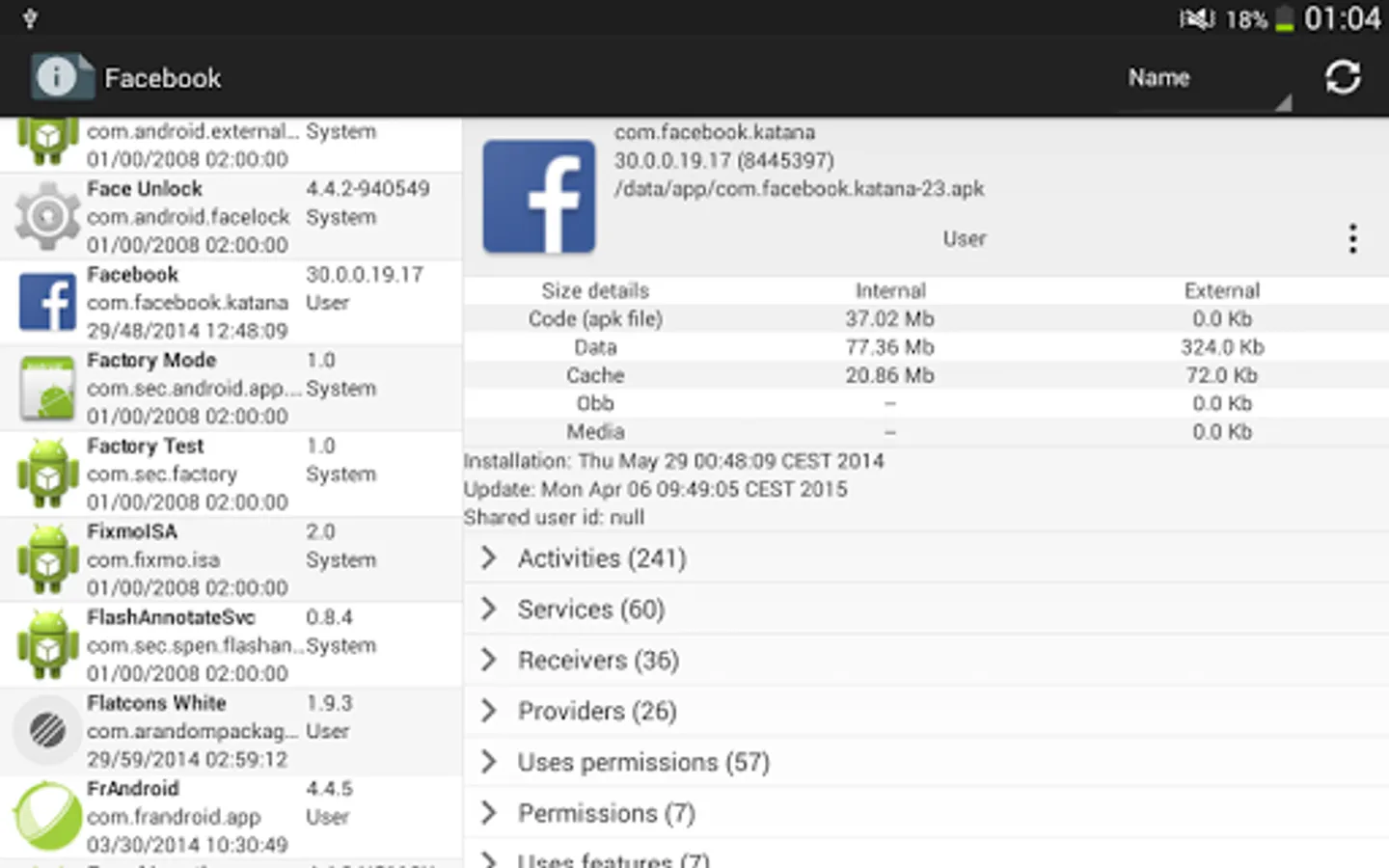Expand the Permissions (7) section
The height and width of the screenshot is (868, 1389).
pos(926,813)
